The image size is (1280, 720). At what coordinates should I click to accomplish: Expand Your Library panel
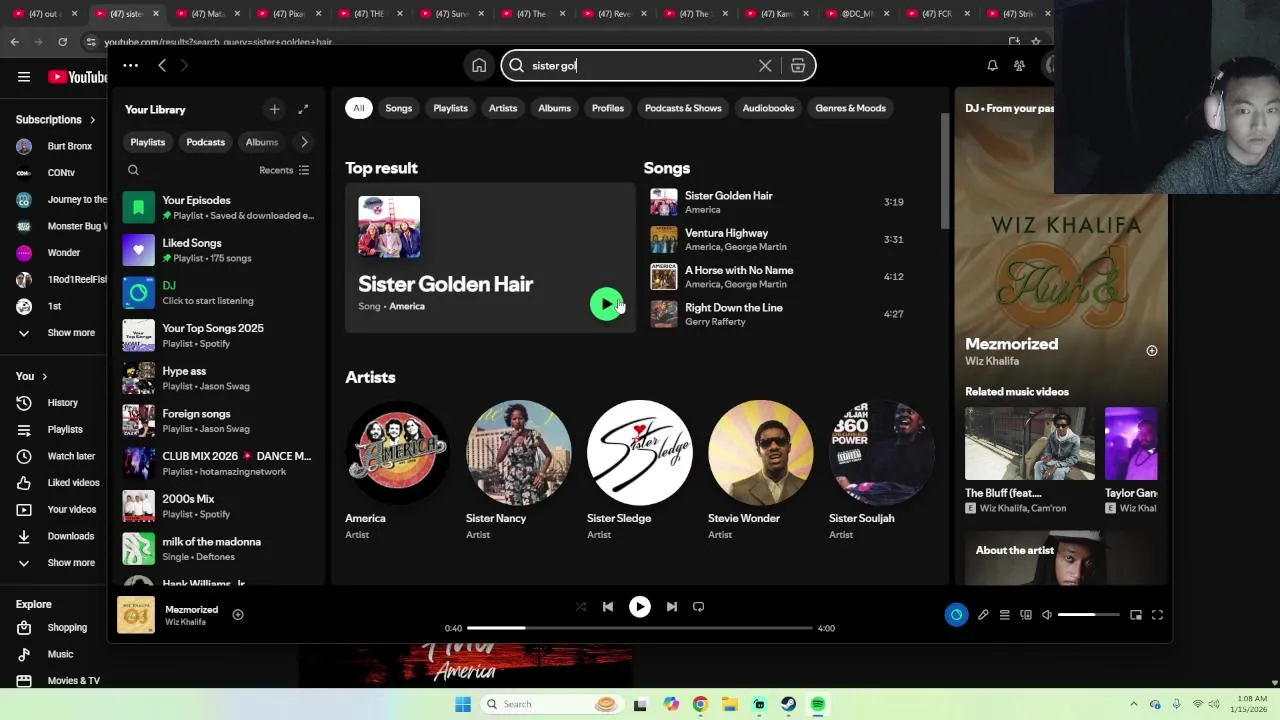303,109
